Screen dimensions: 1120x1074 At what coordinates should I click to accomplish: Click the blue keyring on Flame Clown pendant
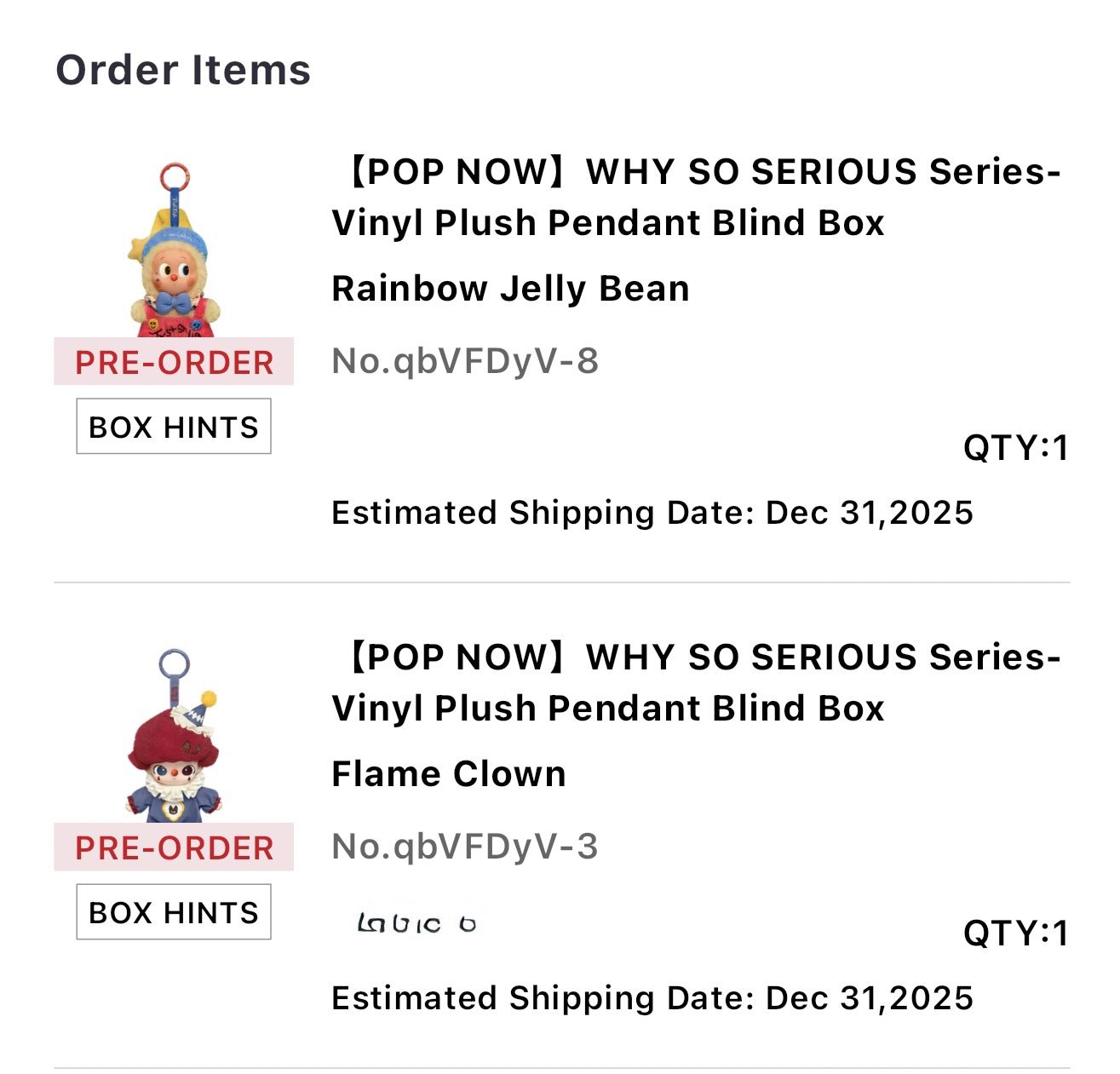(x=174, y=664)
